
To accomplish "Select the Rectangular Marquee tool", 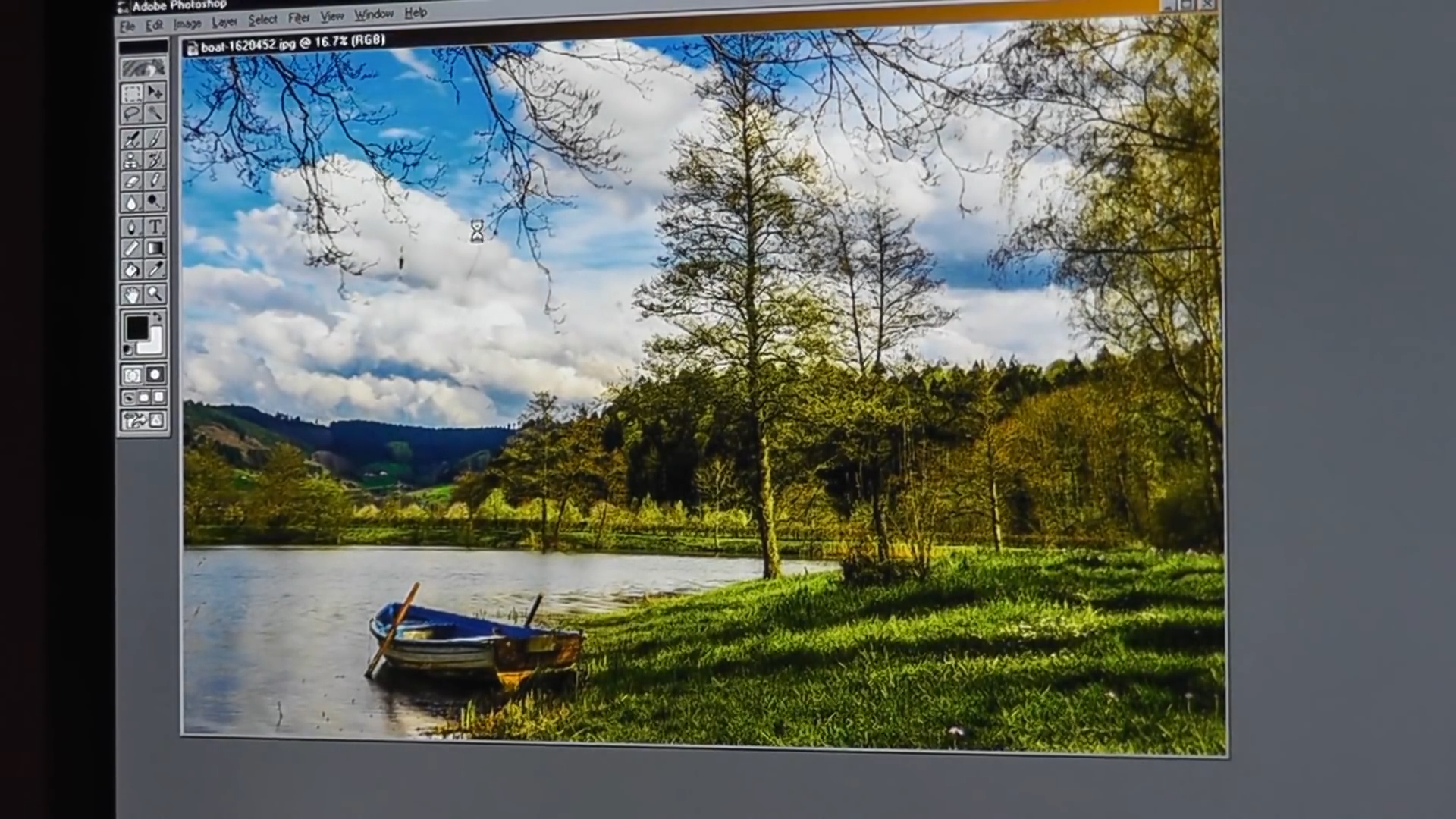I will click(x=132, y=93).
